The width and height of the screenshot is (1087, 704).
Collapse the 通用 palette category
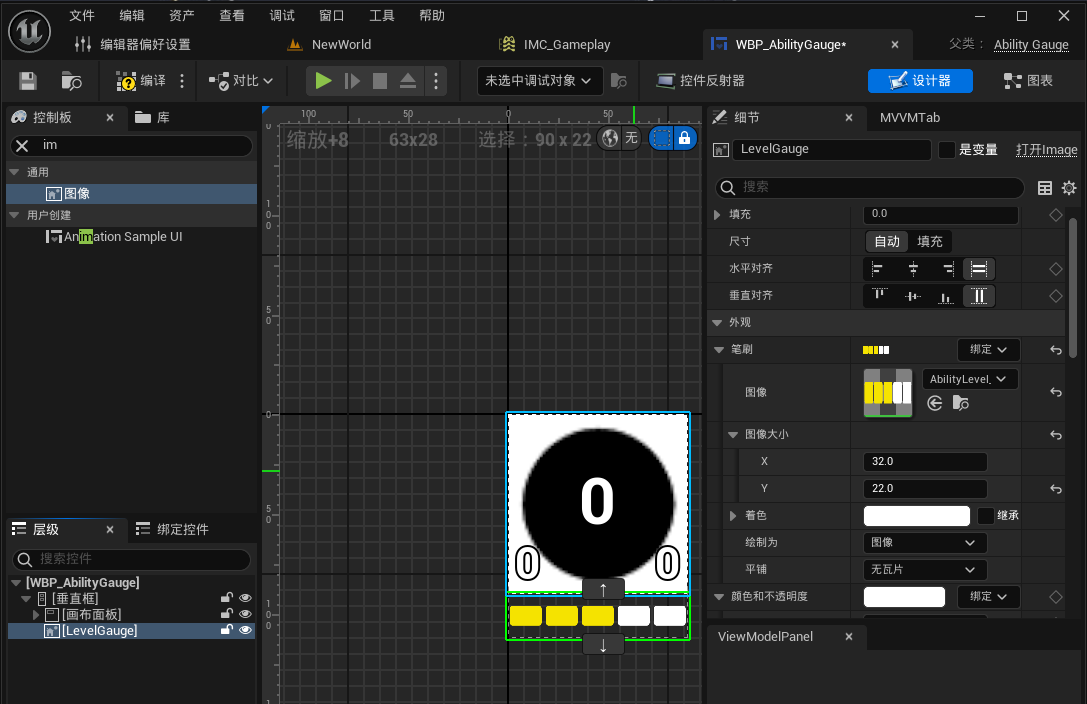[14, 172]
